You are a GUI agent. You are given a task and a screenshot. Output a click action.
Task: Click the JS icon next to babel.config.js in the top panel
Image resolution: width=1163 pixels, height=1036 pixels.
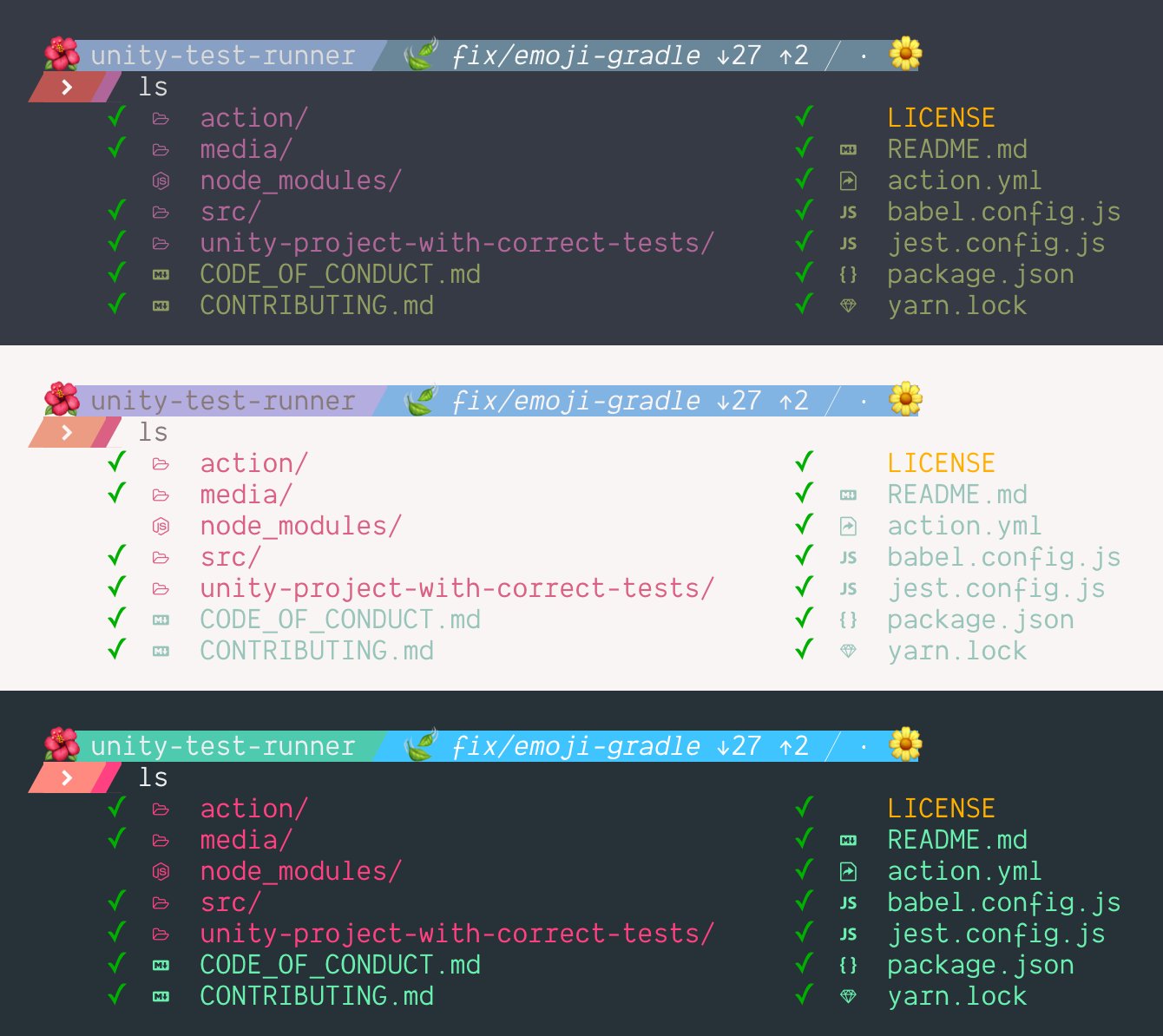click(848, 212)
